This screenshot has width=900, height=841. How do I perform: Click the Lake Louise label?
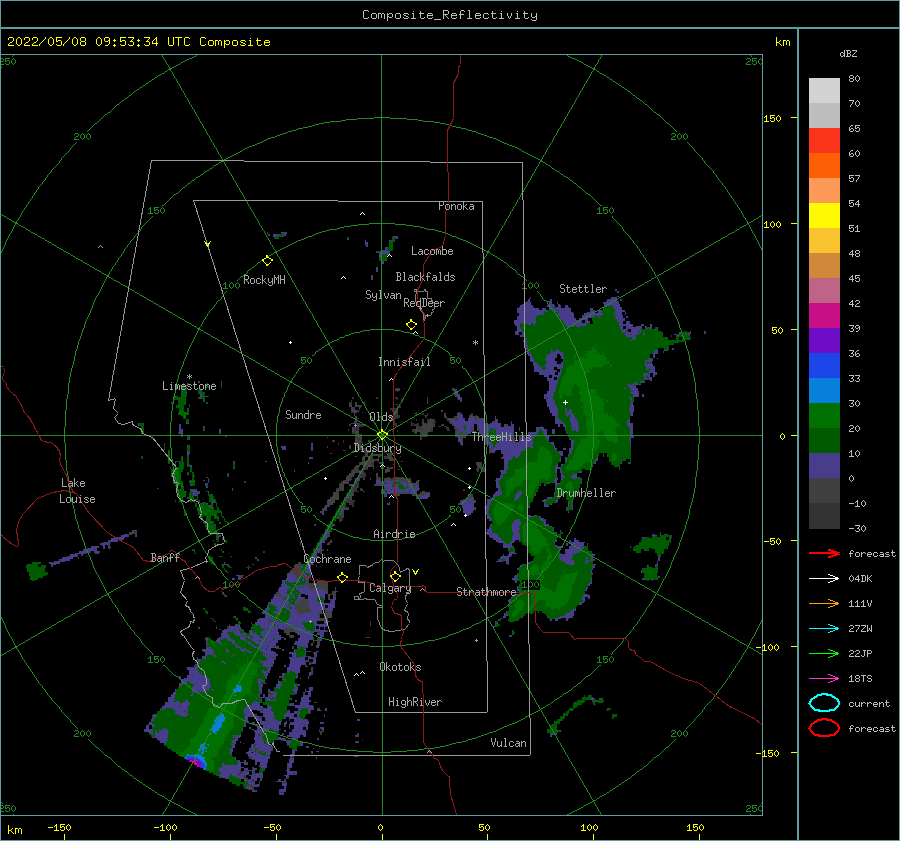point(77,491)
